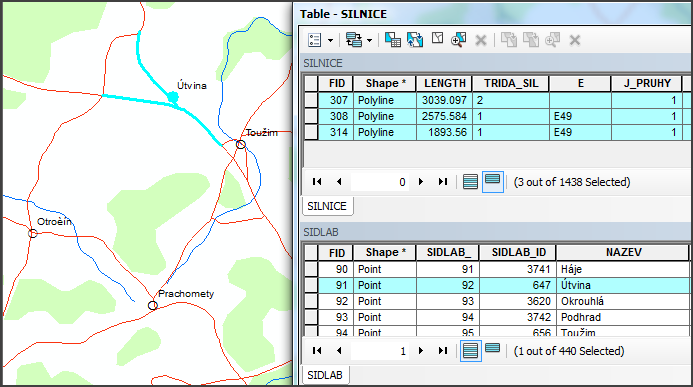Viewport: 693px width, 387px height.
Task: Select row header of Útvina record
Action: point(311,285)
